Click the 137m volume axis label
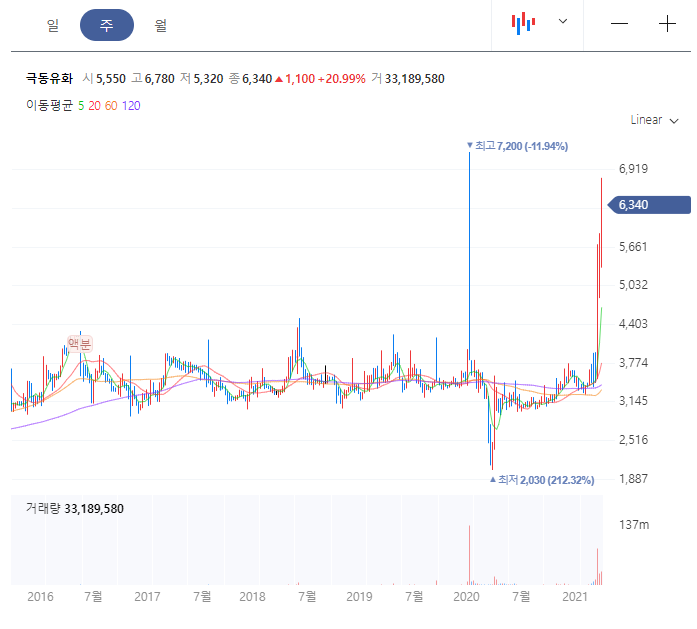The image size is (697, 629). (x=634, y=525)
